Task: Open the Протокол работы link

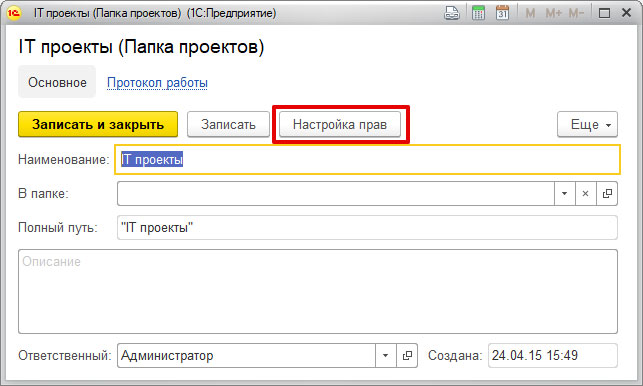Action: 157,82
